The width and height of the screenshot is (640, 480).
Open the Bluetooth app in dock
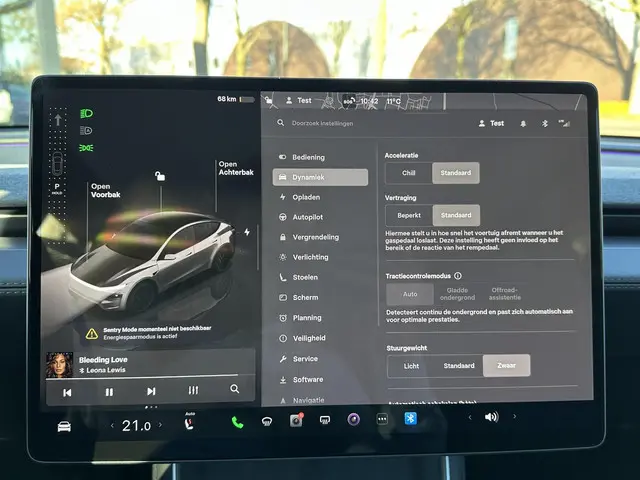pyautogui.click(x=410, y=419)
